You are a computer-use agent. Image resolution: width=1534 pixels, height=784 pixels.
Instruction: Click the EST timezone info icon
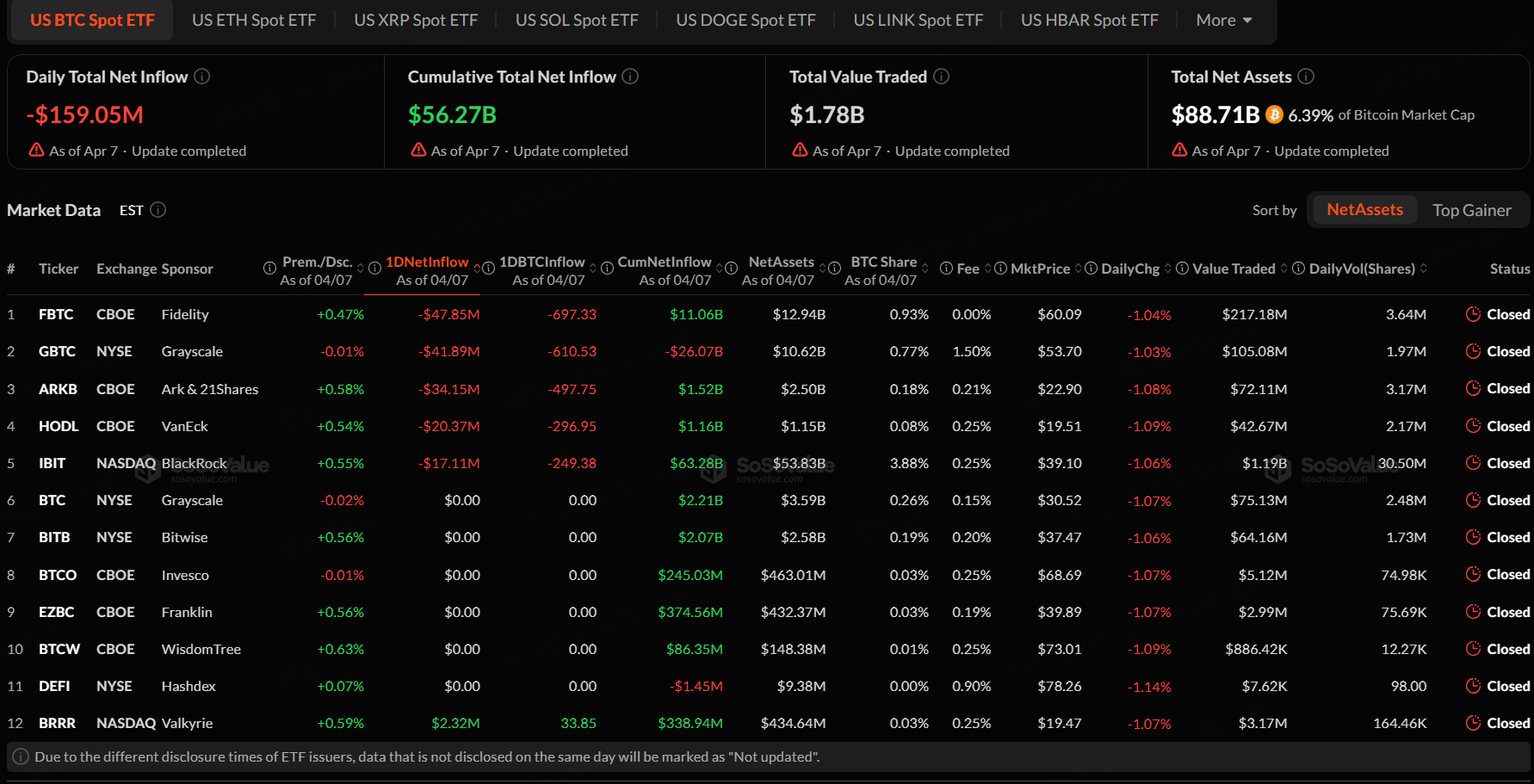coord(158,210)
